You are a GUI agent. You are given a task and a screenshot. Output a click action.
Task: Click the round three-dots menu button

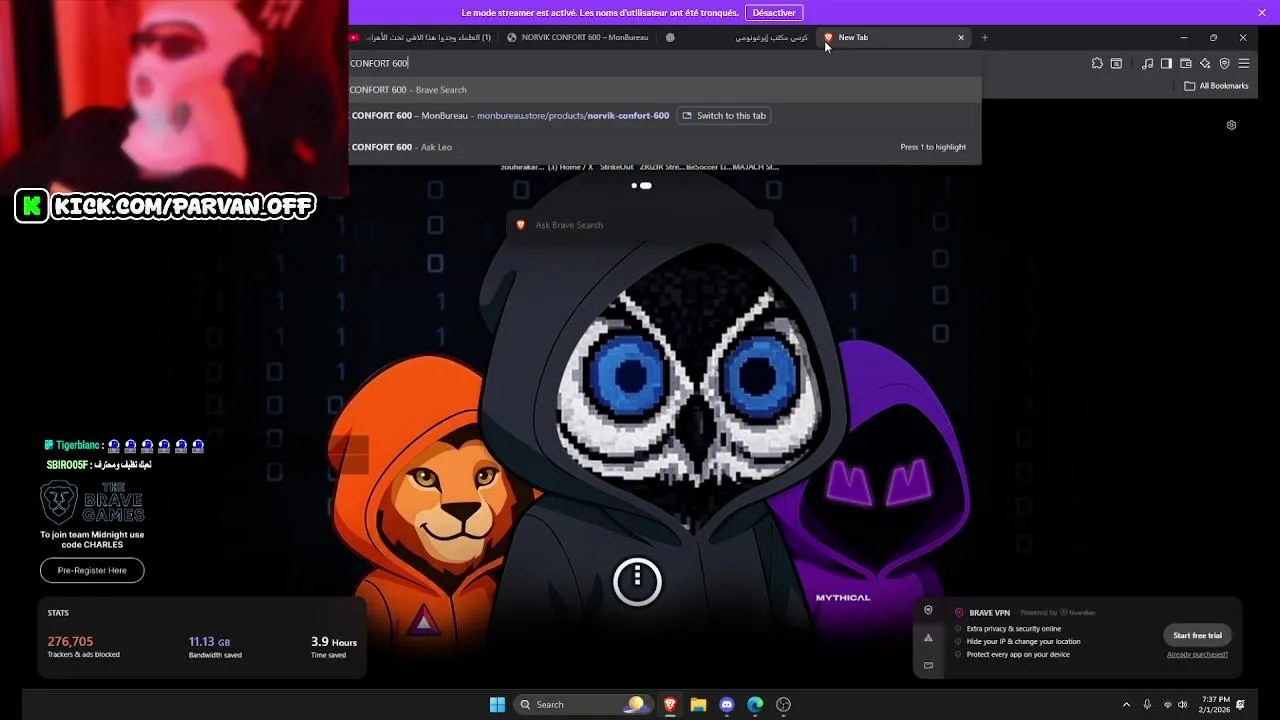click(637, 580)
